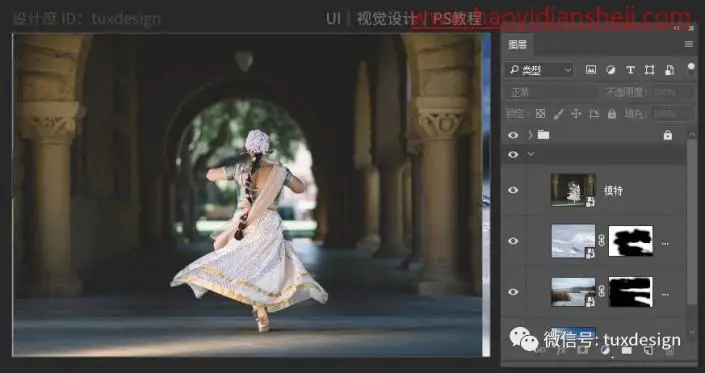Select the snow mountain layer mask thumbnail

[x=630, y=241]
